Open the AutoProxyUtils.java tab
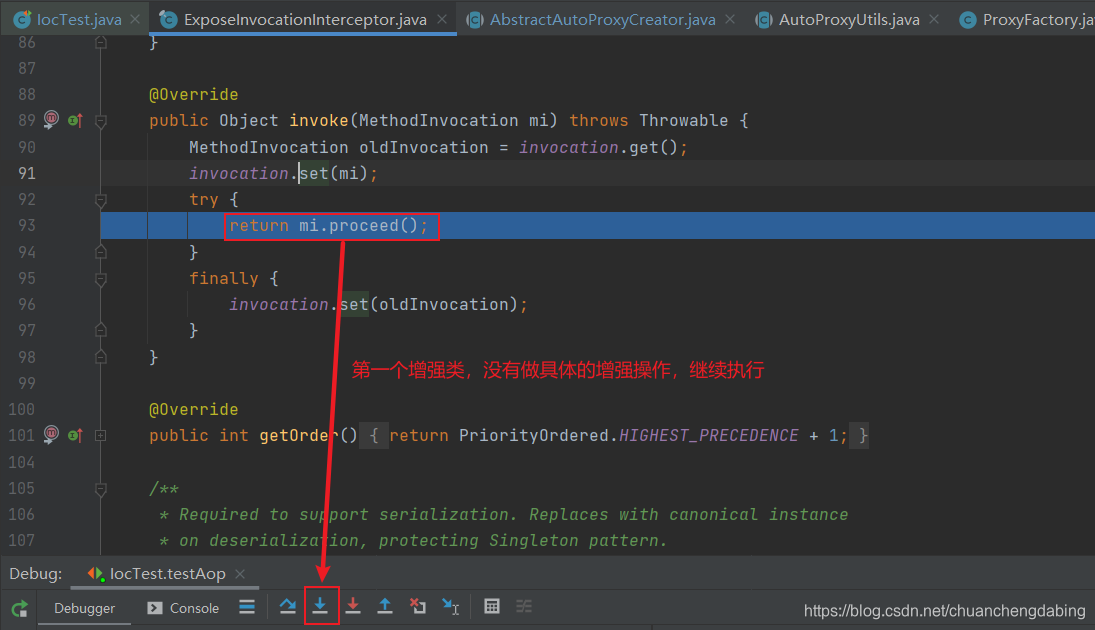Viewport: 1095px width, 630px height. click(849, 20)
